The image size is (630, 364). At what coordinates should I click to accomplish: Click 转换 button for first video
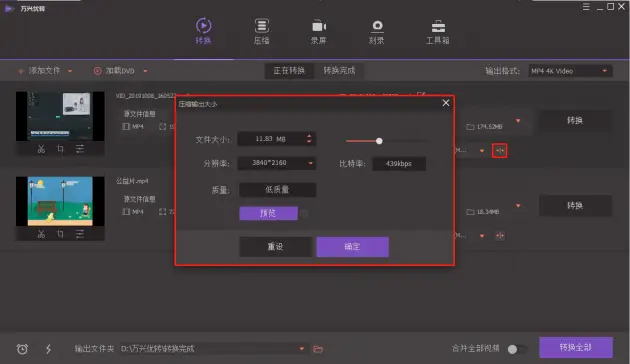click(x=575, y=120)
